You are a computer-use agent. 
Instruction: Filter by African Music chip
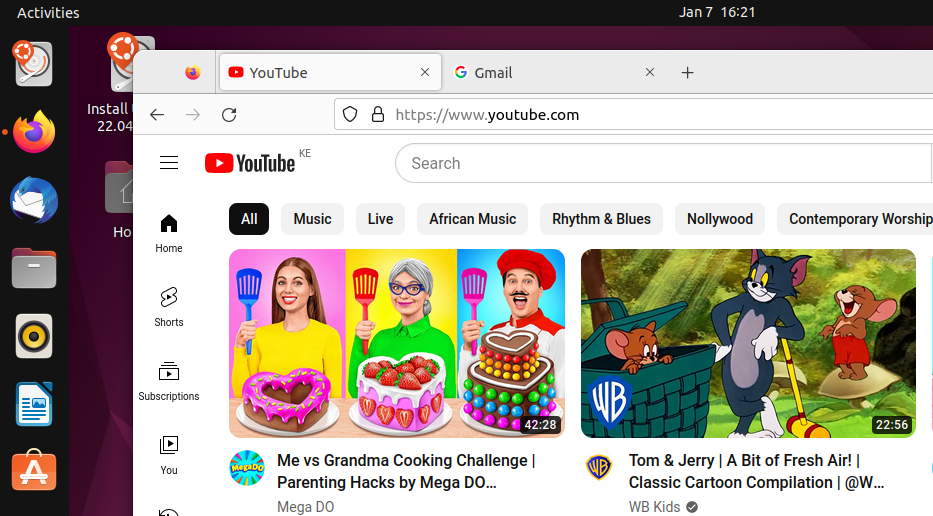472,219
